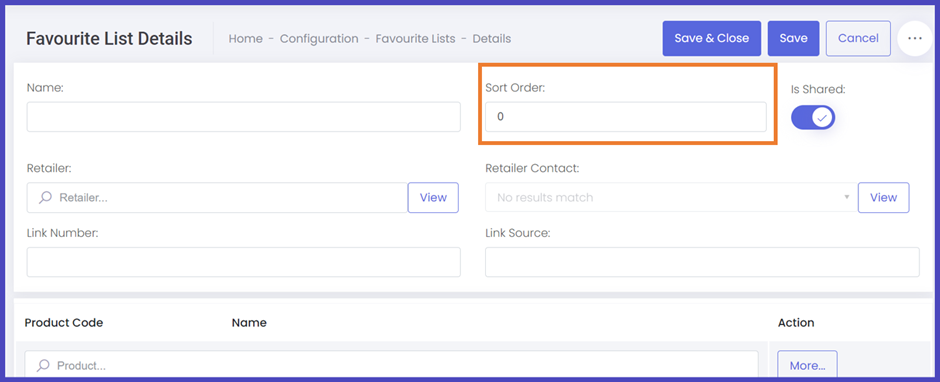Screen dimensions: 940x382
Task: Focus the Name text field
Action: click(x=243, y=117)
